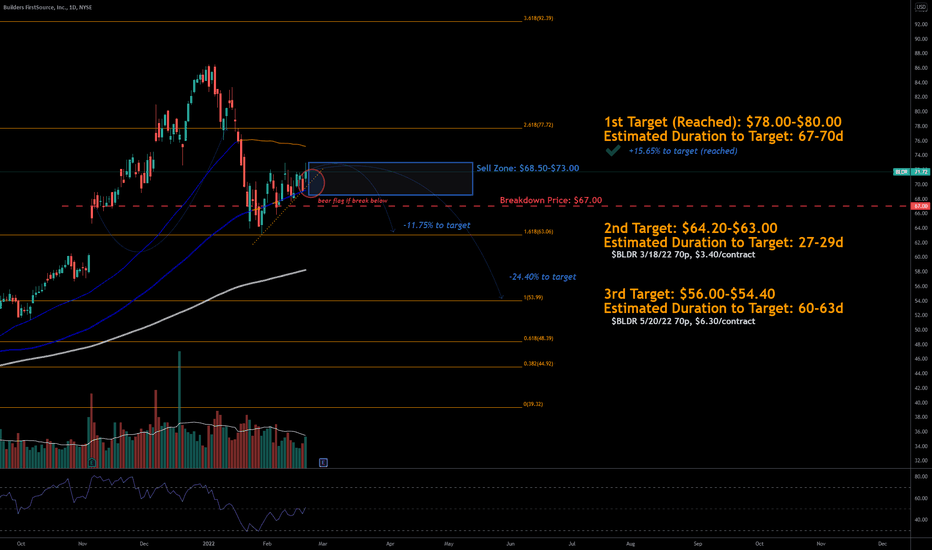Click the 0(39.32) Fibonacci label
Image resolution: width=932 pixels, height=550 pixels.
coord(533,404)
